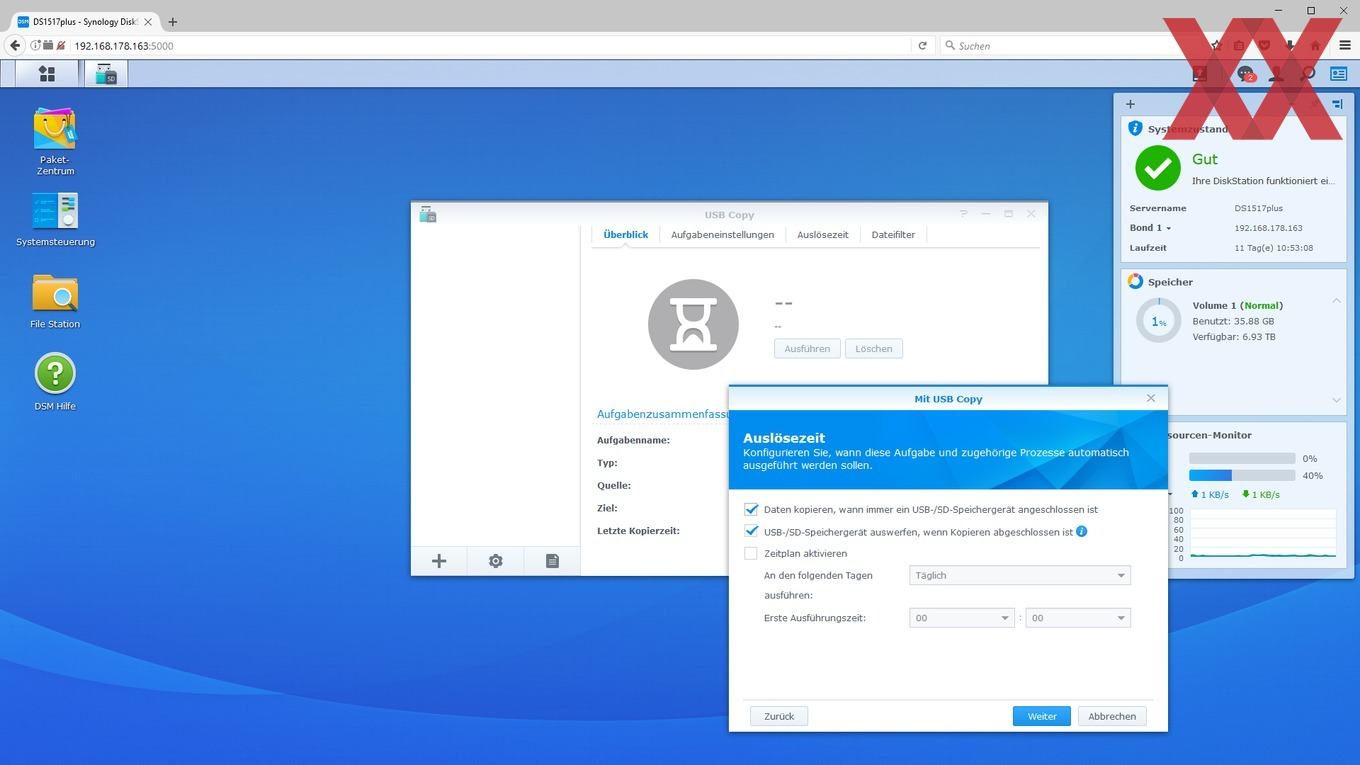Toggle eject USB/SD device after copying
The width and height of the screenshot is (1360, 765).
pos(751,531)
